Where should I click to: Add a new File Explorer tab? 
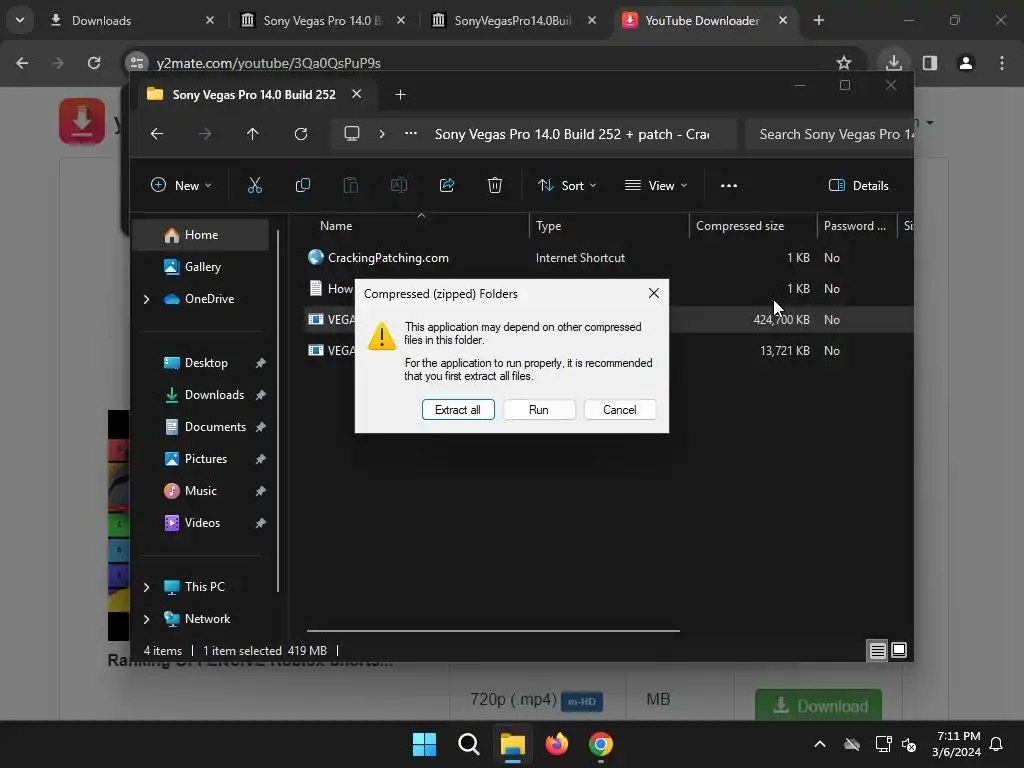tap(400, 95)
